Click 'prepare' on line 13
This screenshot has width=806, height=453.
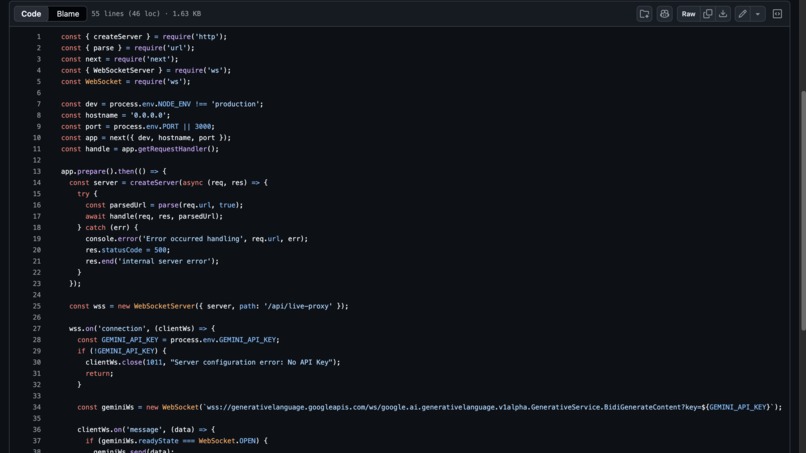(x=91, y=171)
